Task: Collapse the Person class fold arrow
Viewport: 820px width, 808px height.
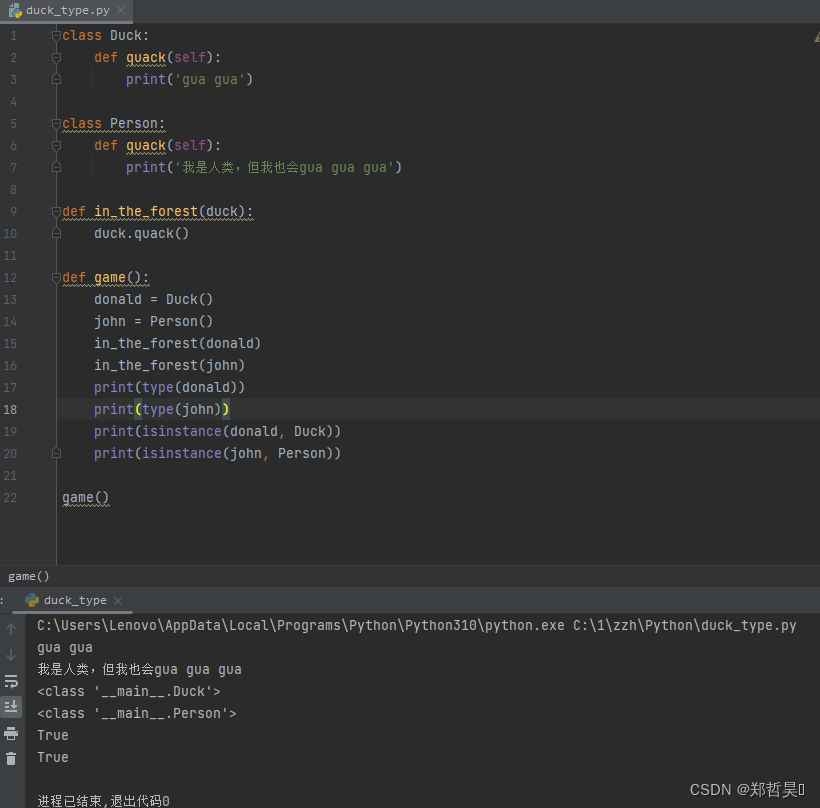Action: (56, 123)
